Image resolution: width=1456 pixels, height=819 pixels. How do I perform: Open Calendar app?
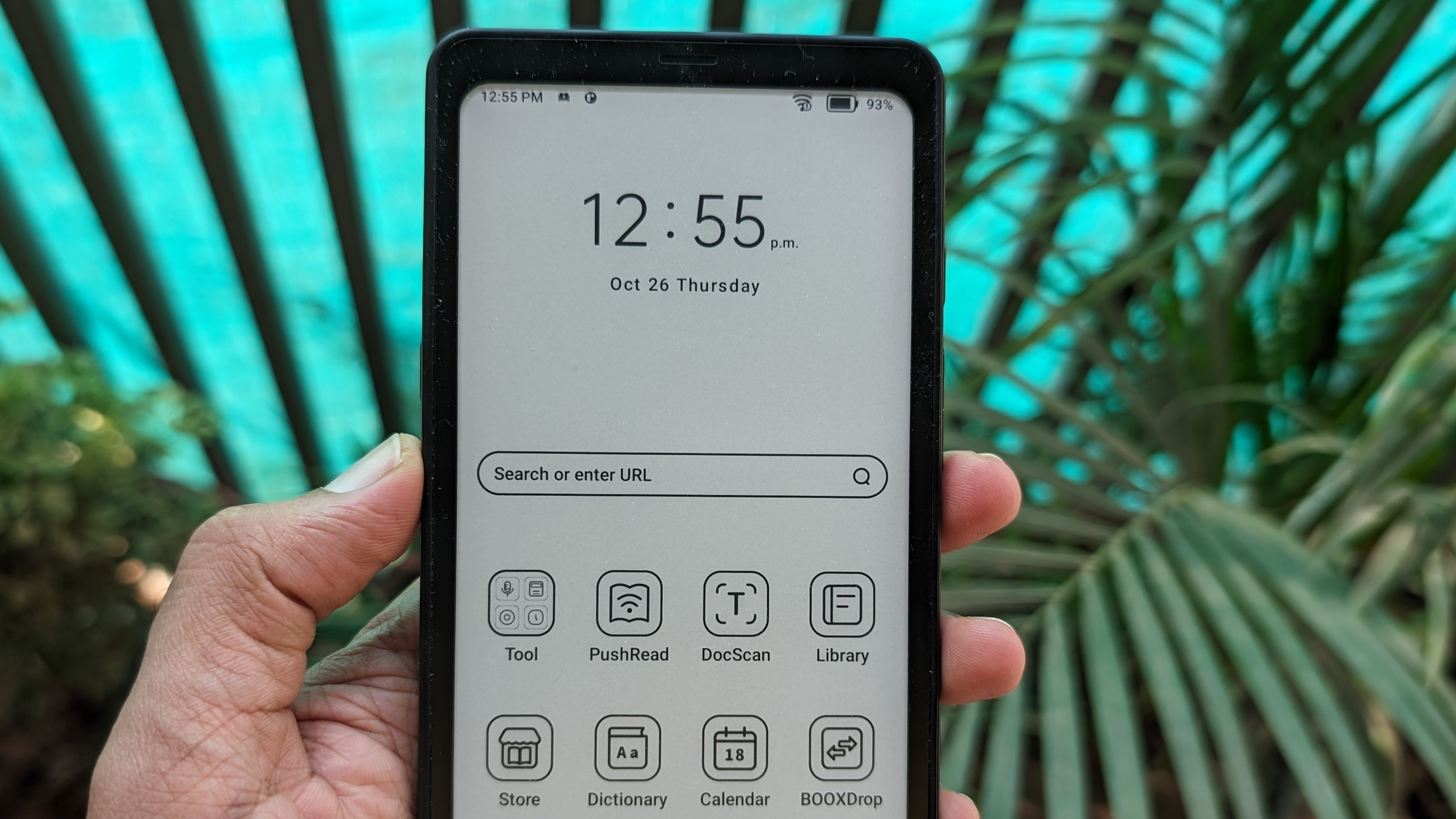736,754
